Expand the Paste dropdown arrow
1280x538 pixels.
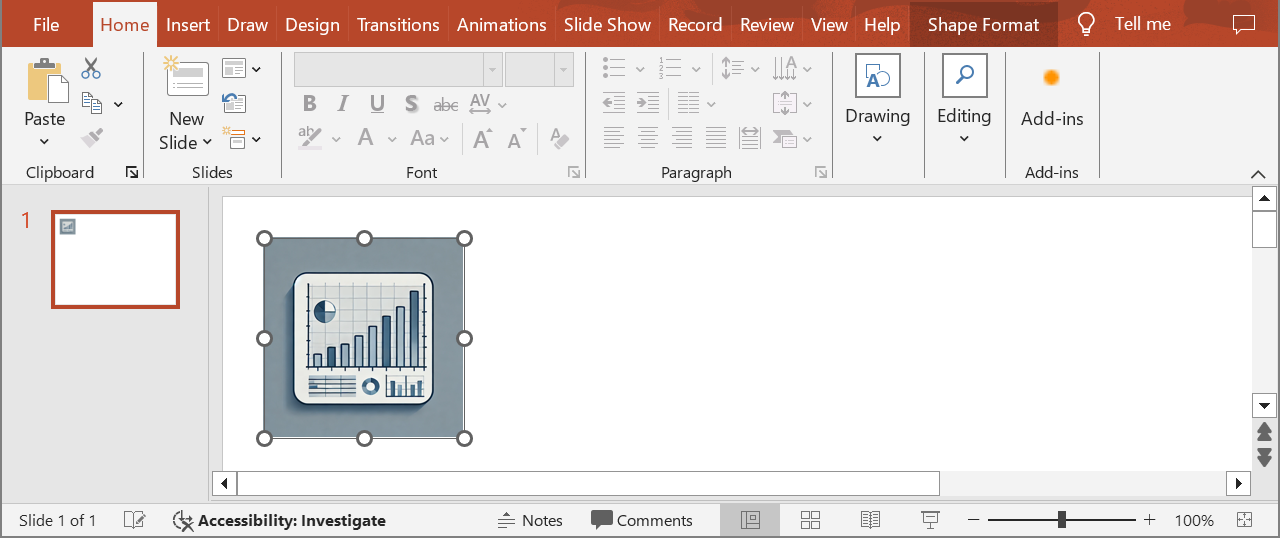coord(45,141)
